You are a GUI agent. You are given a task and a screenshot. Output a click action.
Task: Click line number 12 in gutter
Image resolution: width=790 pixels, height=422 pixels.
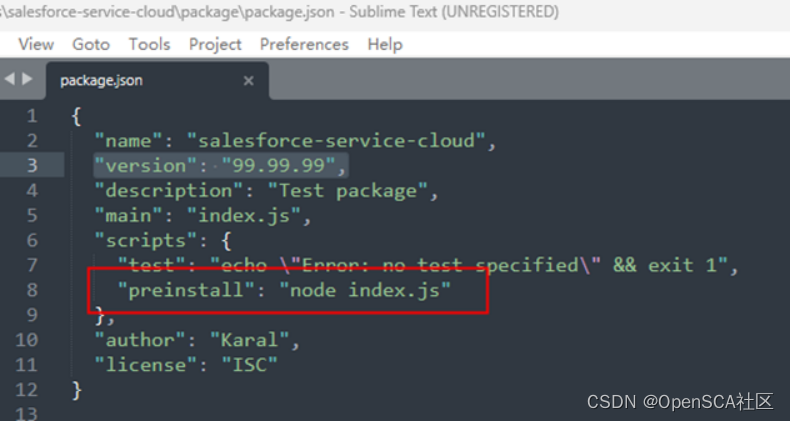pyautogui.click(x=27, y=390)
